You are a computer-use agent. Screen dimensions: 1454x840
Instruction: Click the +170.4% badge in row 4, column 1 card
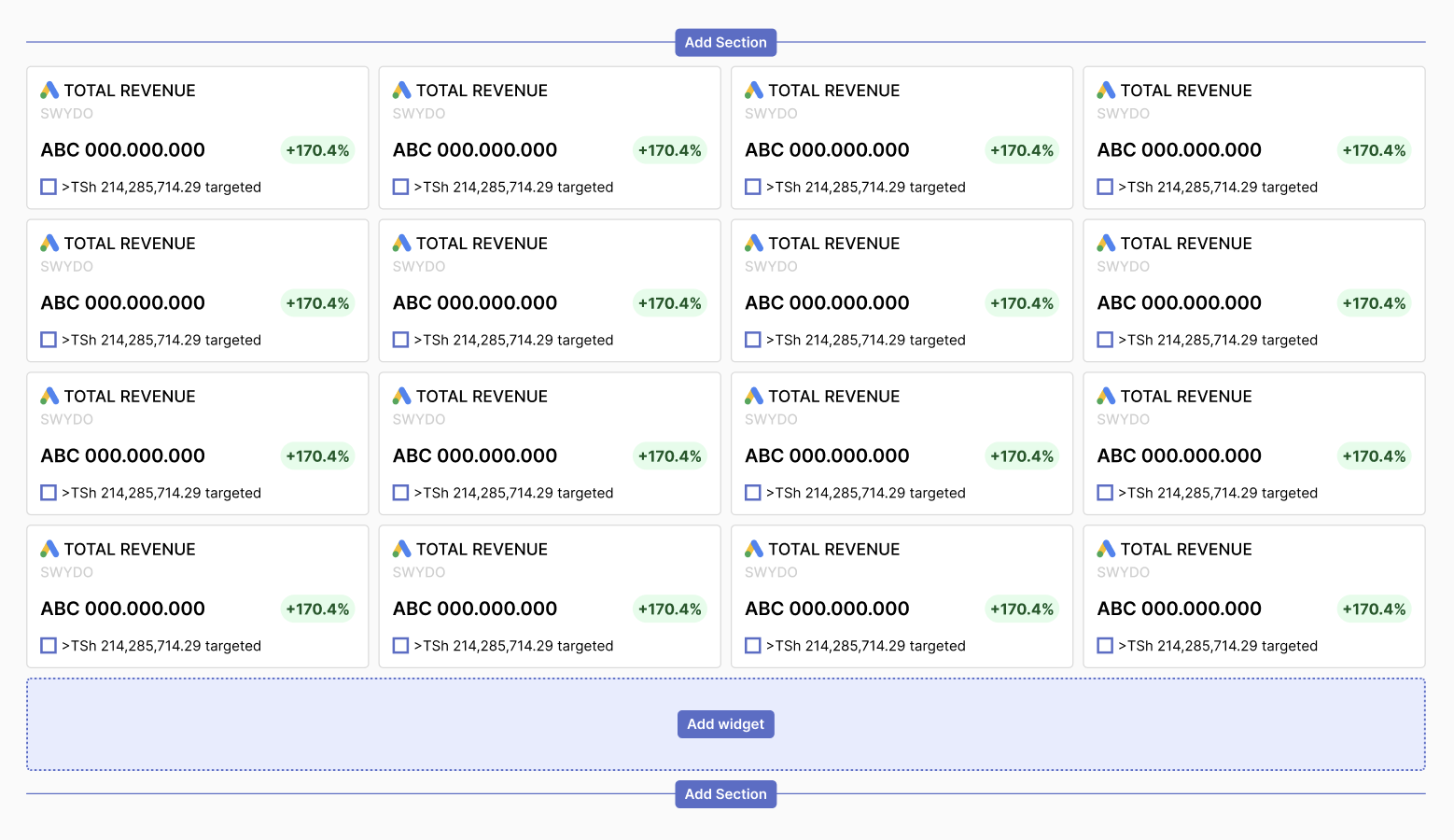point(317,609)
